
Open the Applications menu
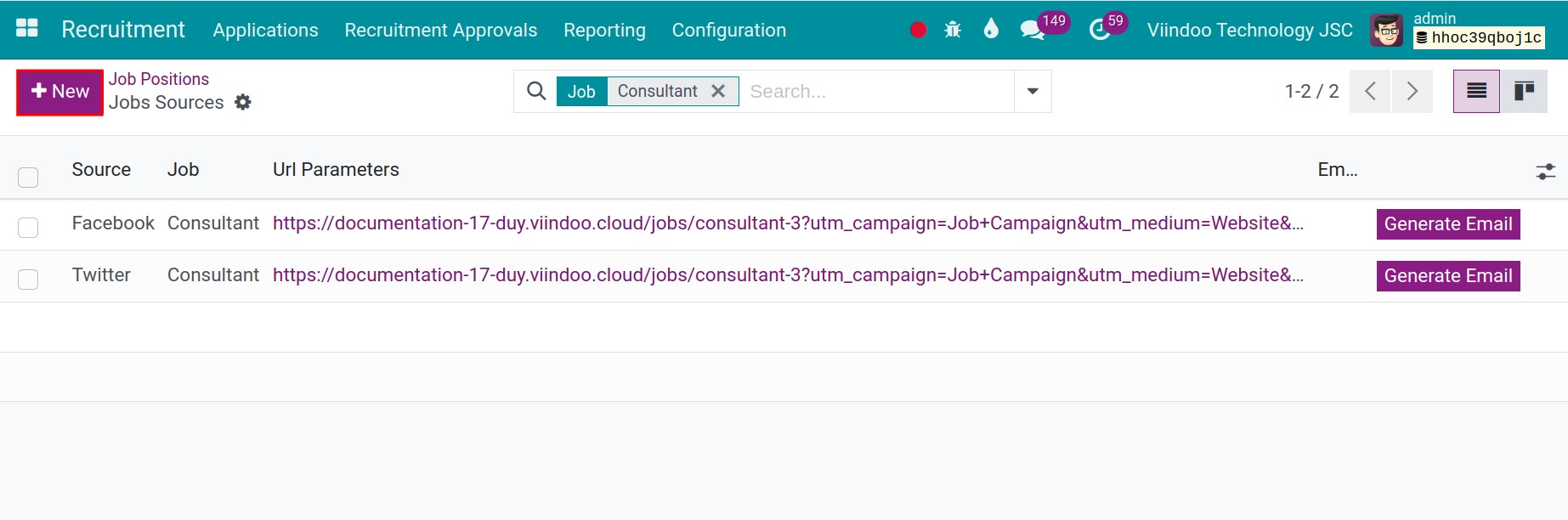pyautogui.click(x=265, y=30)
